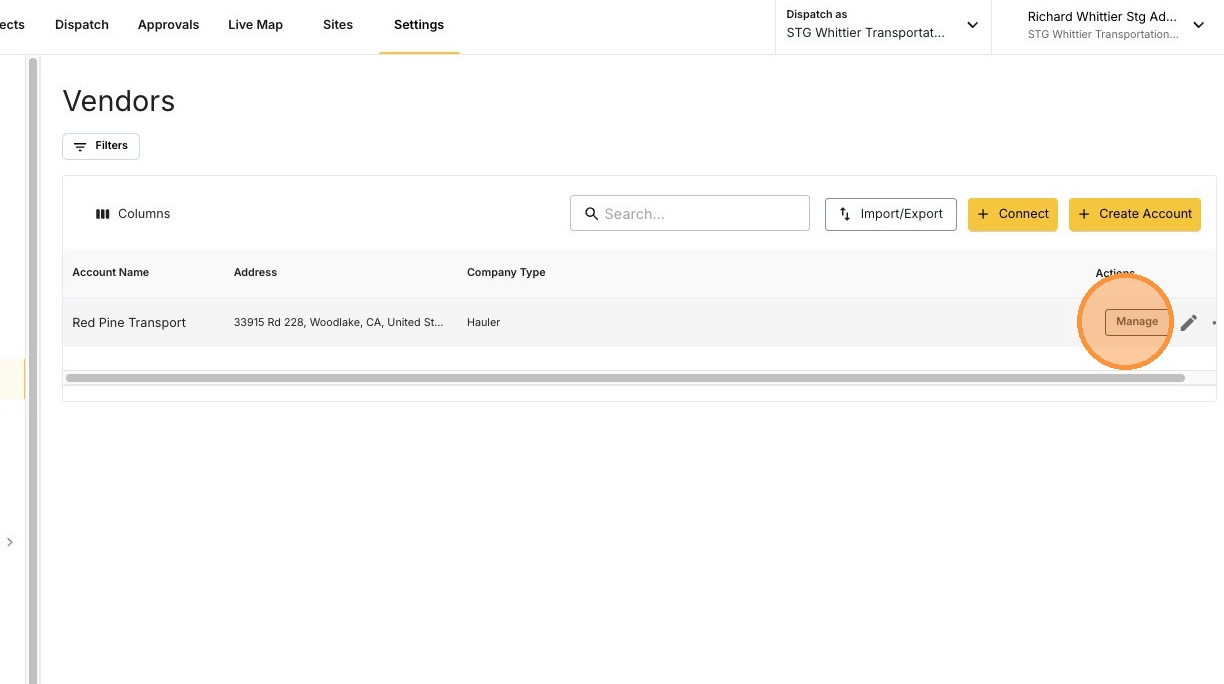Open more actions for Red Pine Transport
The image size is (1224, 684).
click(x=1216, y=323)
